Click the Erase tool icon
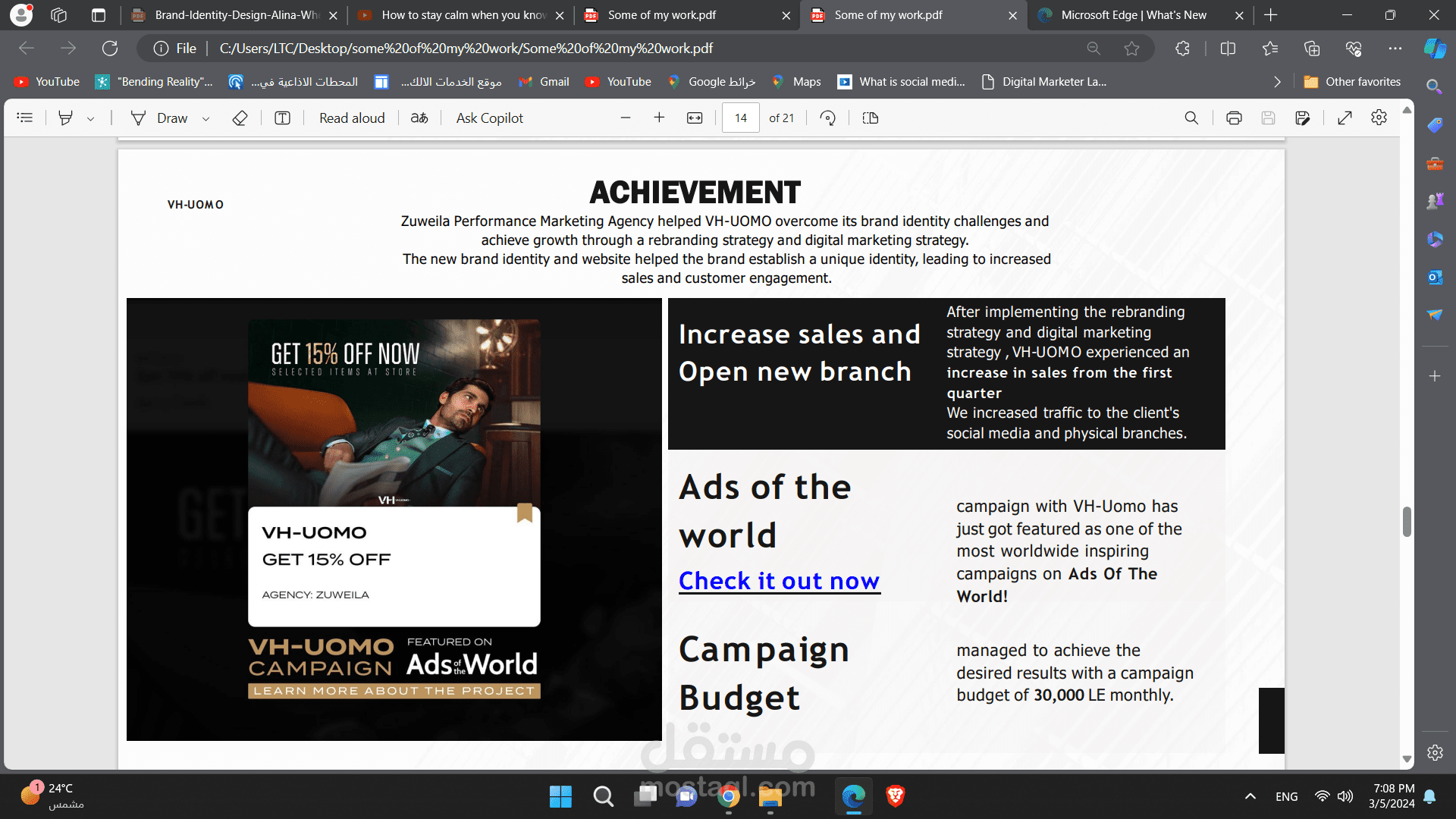Viewport: 1456px width, 819px height. pos(240,118)
